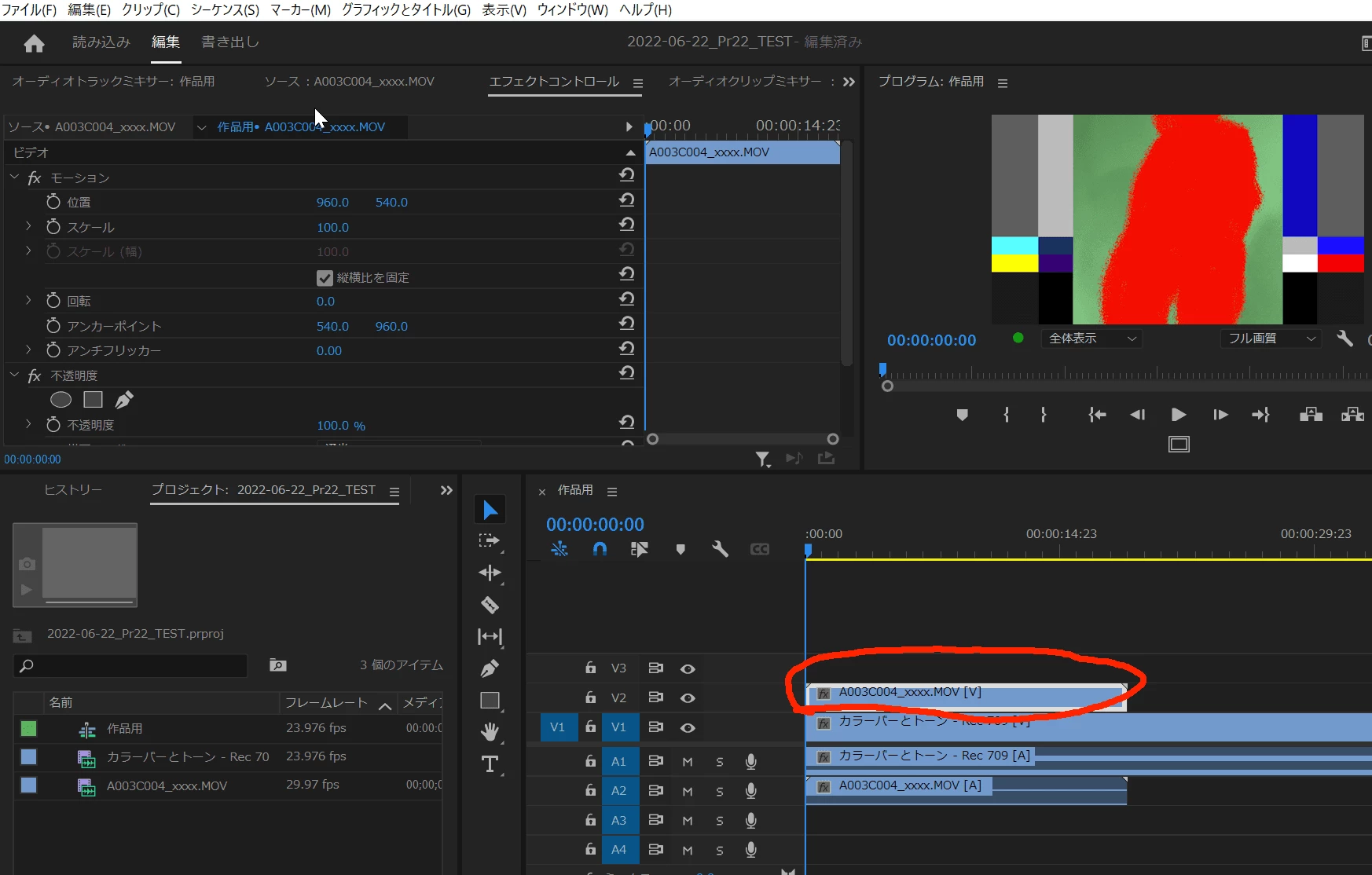Viewport: 1372px width, 875px height.
Task: Select the Slip tool
Action: pos(490,637)
